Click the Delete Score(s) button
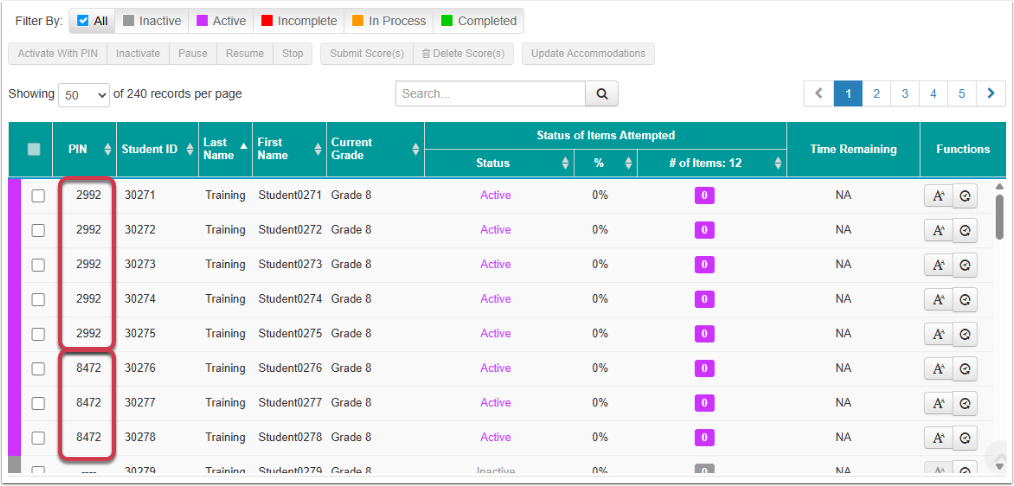Screen dimensions: 1014x486 tap(463, 54)
